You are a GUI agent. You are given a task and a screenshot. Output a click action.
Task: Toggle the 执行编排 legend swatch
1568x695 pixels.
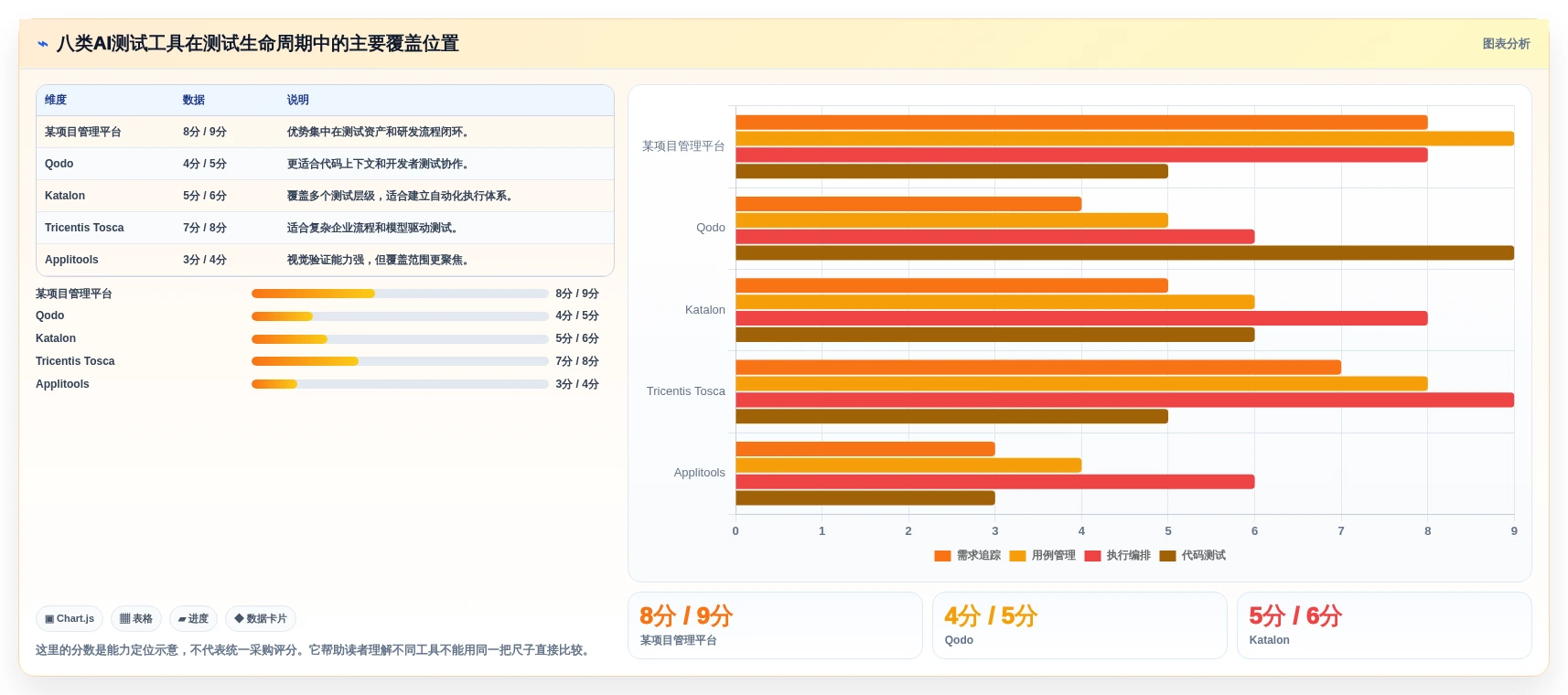pos(1092,556)
